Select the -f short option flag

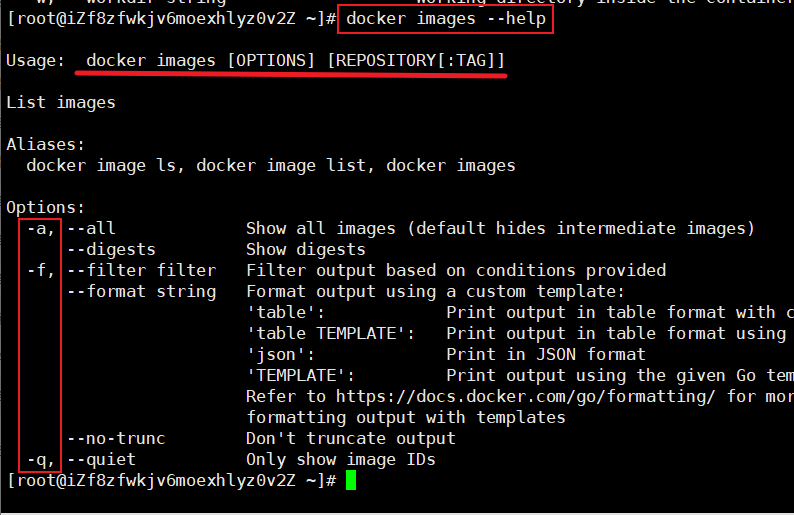tap(41, 270)
